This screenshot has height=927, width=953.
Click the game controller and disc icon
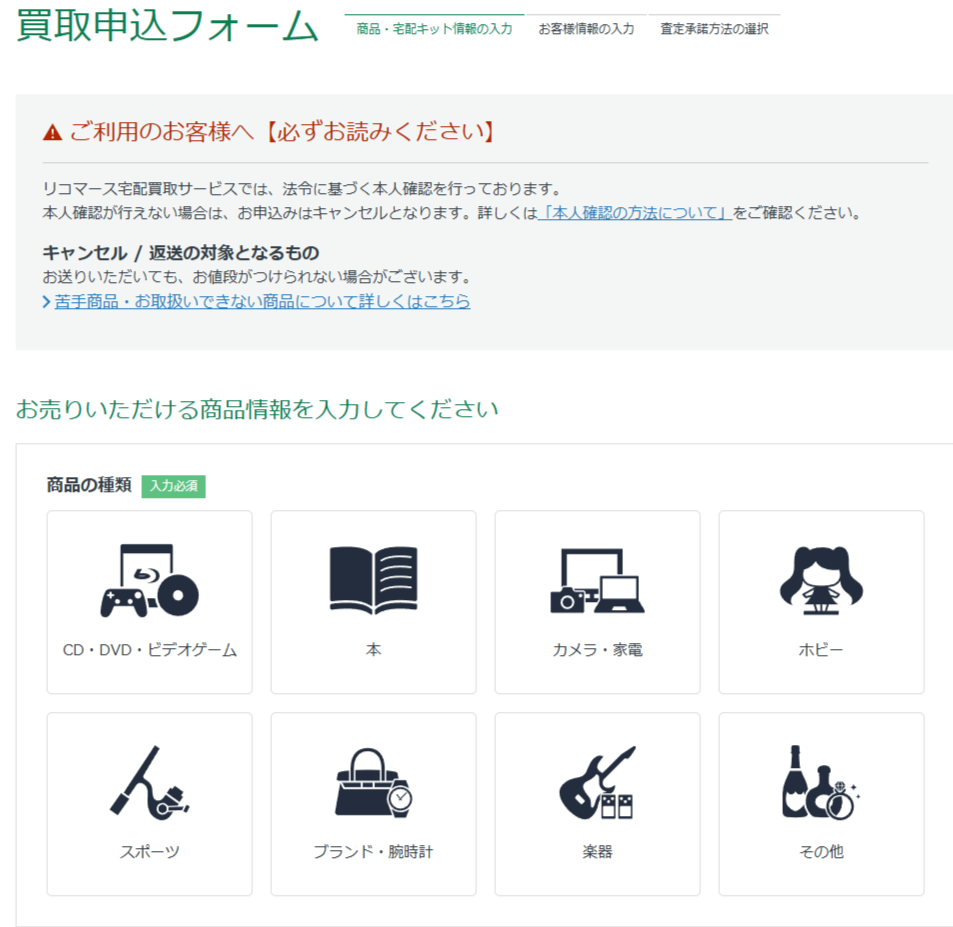149,581
